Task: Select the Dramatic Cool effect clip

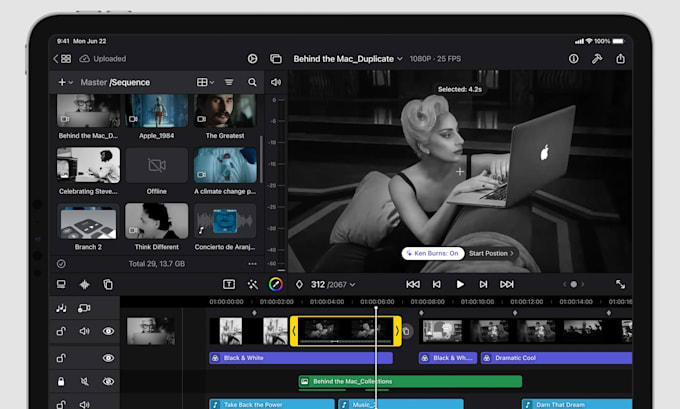Action: (x=556, y=358)
